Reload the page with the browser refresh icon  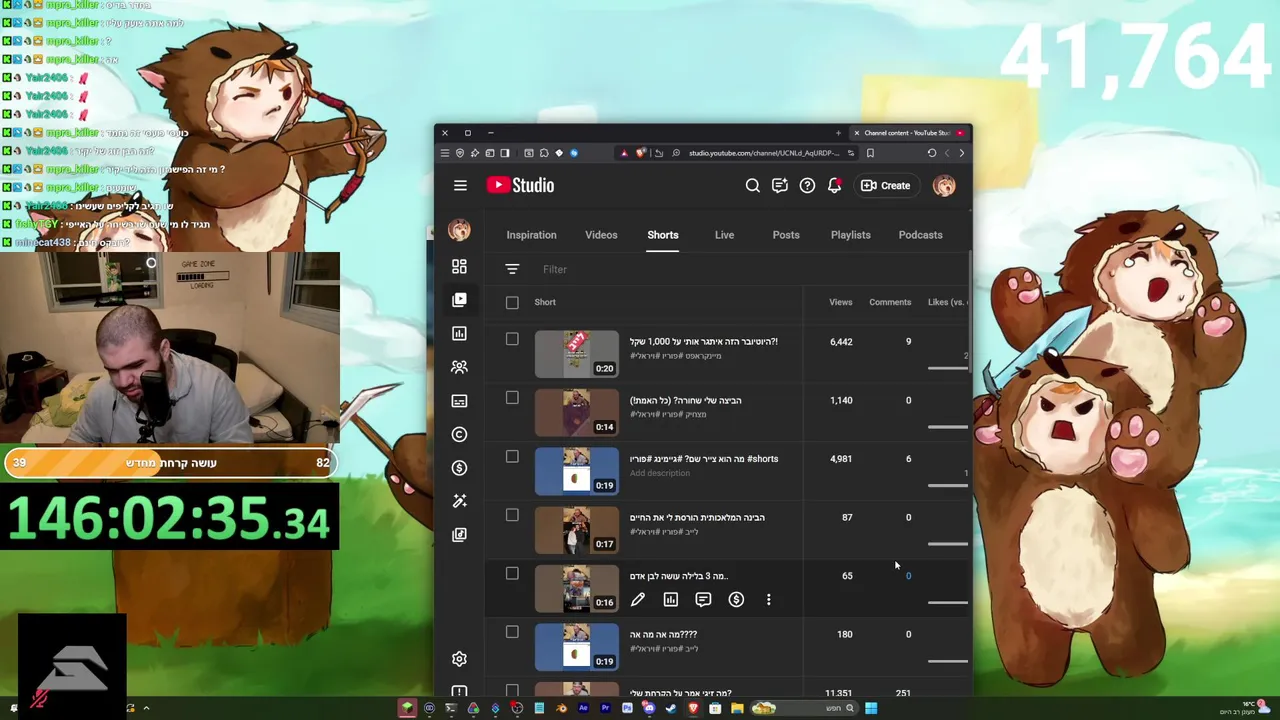932,153
